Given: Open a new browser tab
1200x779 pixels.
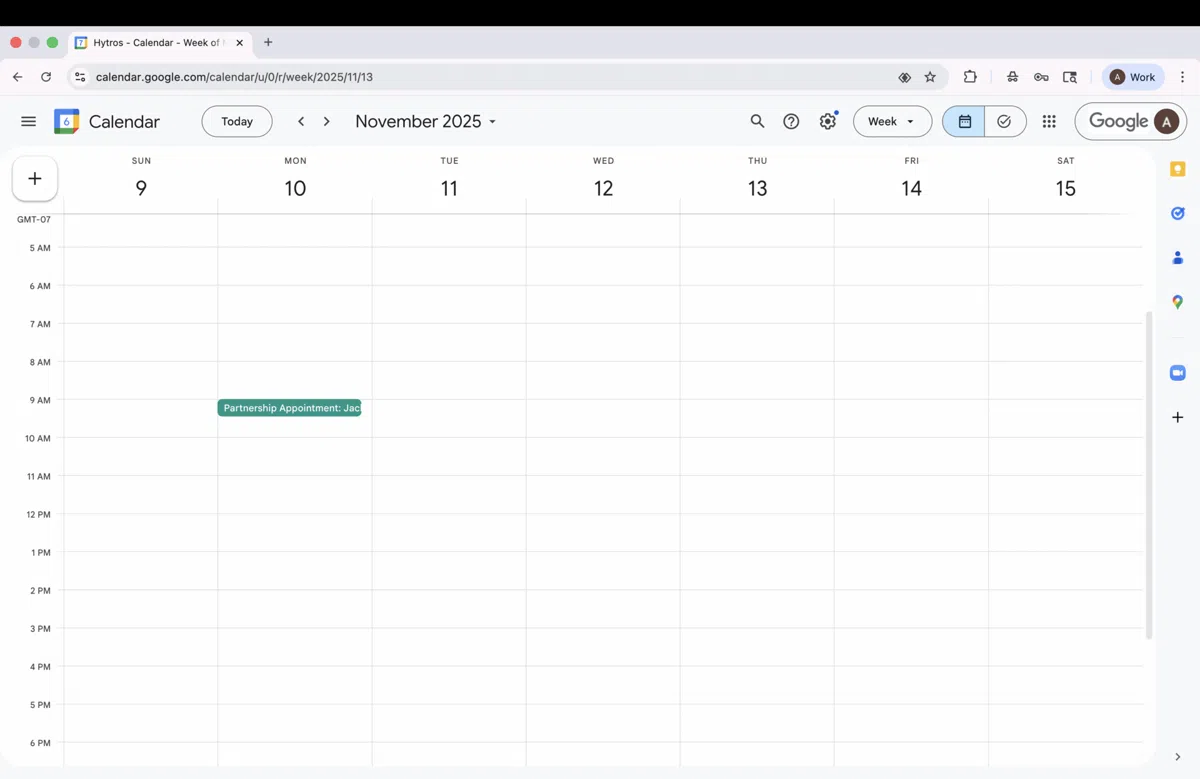Looking at the screenshot, I should 268,42.
